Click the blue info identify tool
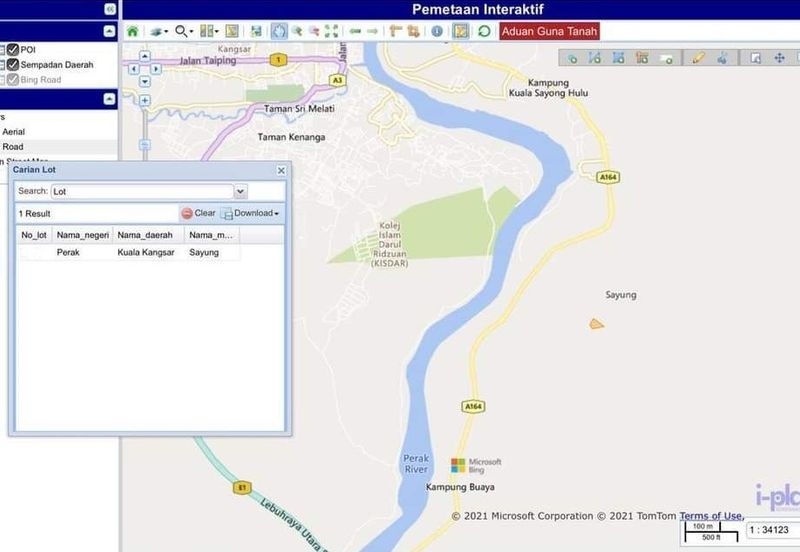The height and width of the screenshot is (552, 800). pos(437,31)
